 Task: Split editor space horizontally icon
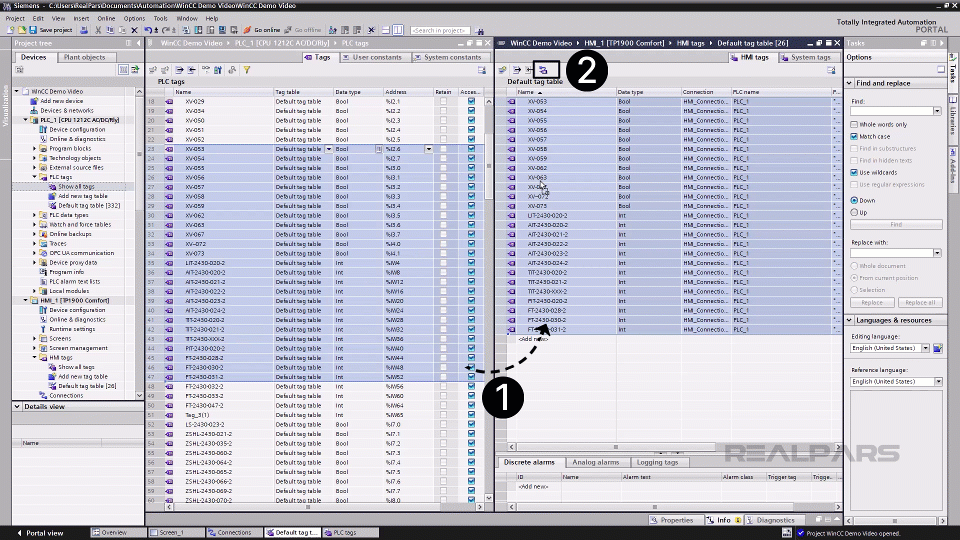(x=386, y=30)
